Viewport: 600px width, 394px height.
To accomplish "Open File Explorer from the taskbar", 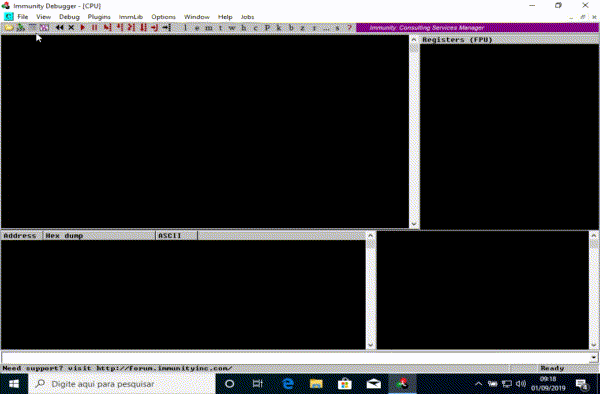I will pos(316,384).
